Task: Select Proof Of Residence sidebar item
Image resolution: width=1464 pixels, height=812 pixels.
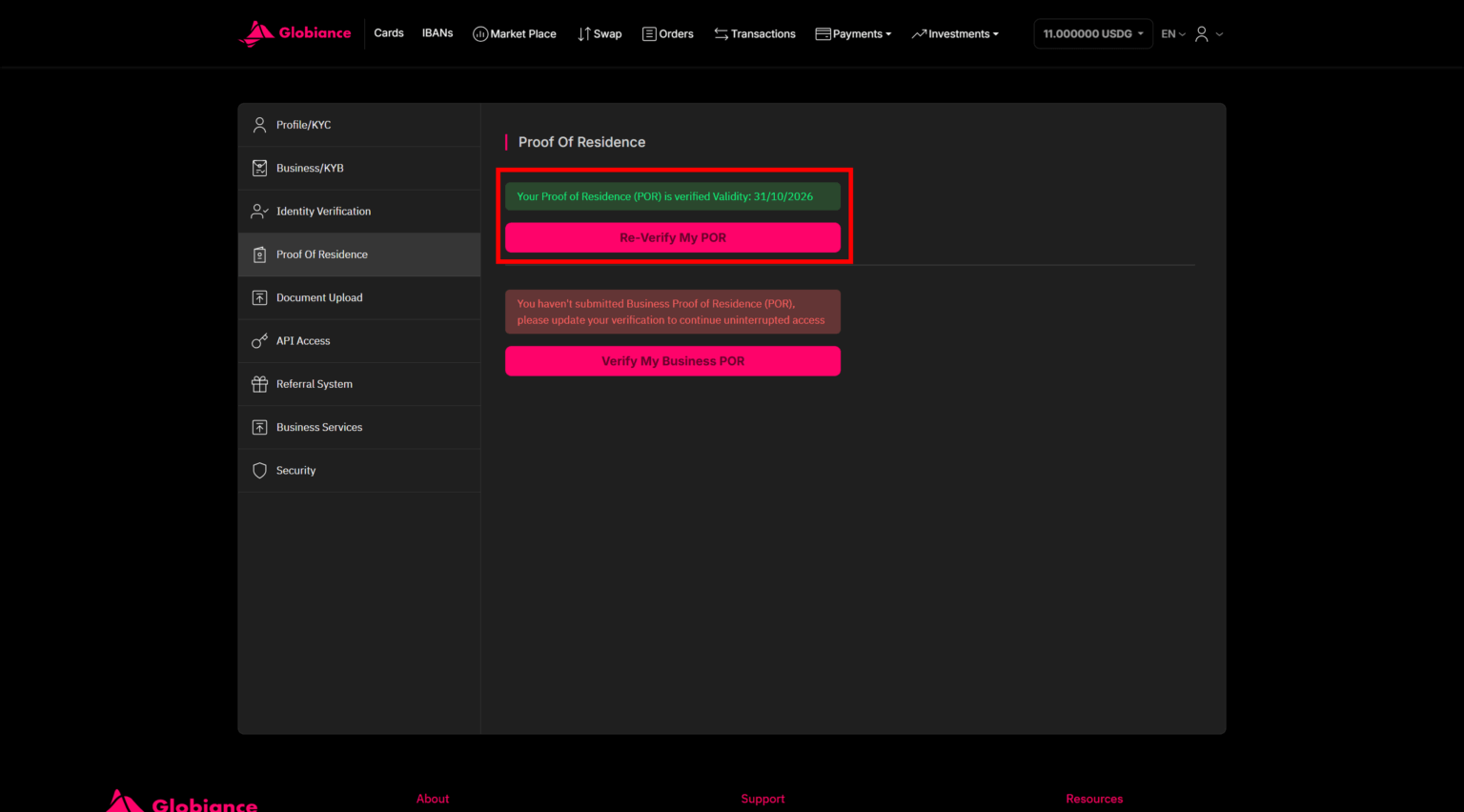Action: (x=321, y=254)
